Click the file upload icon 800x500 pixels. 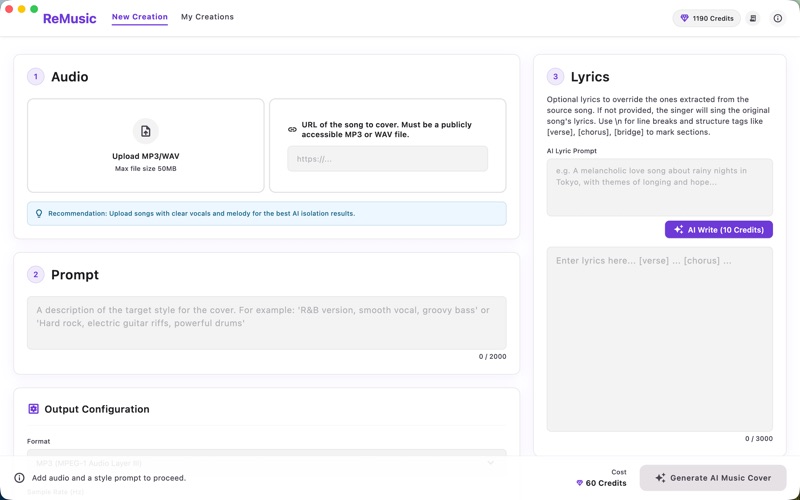pos(145,131)
